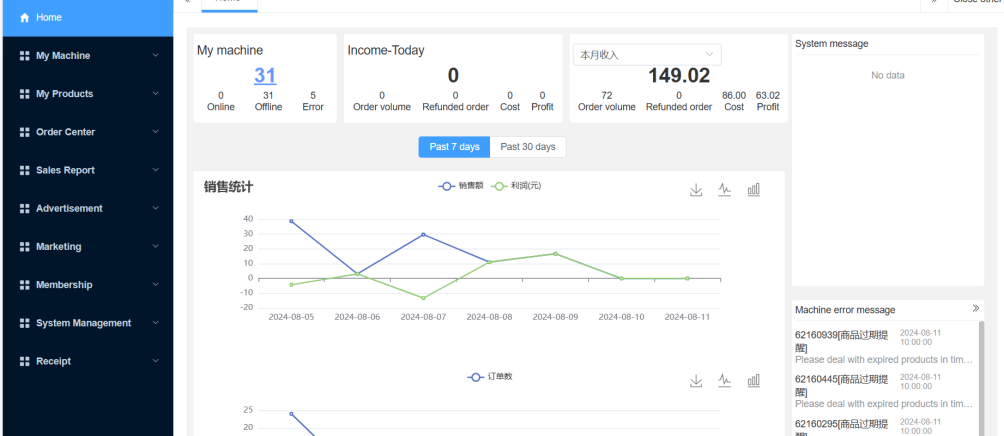Viewport: 1004px width, 436px height.
Task: Click the Marketing grid icon
Action: (25, 246)
